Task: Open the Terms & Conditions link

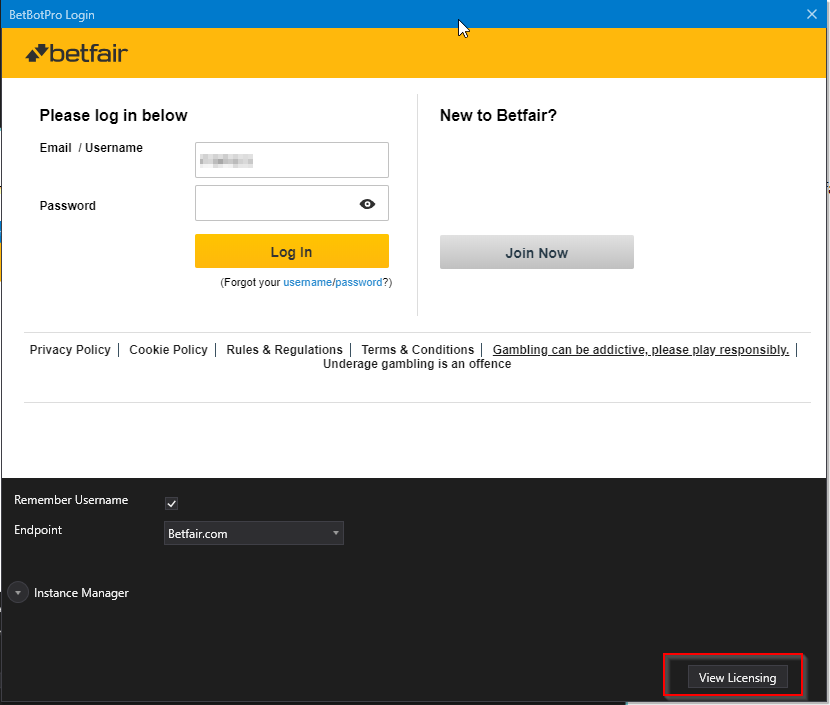Action: (418, 350)
